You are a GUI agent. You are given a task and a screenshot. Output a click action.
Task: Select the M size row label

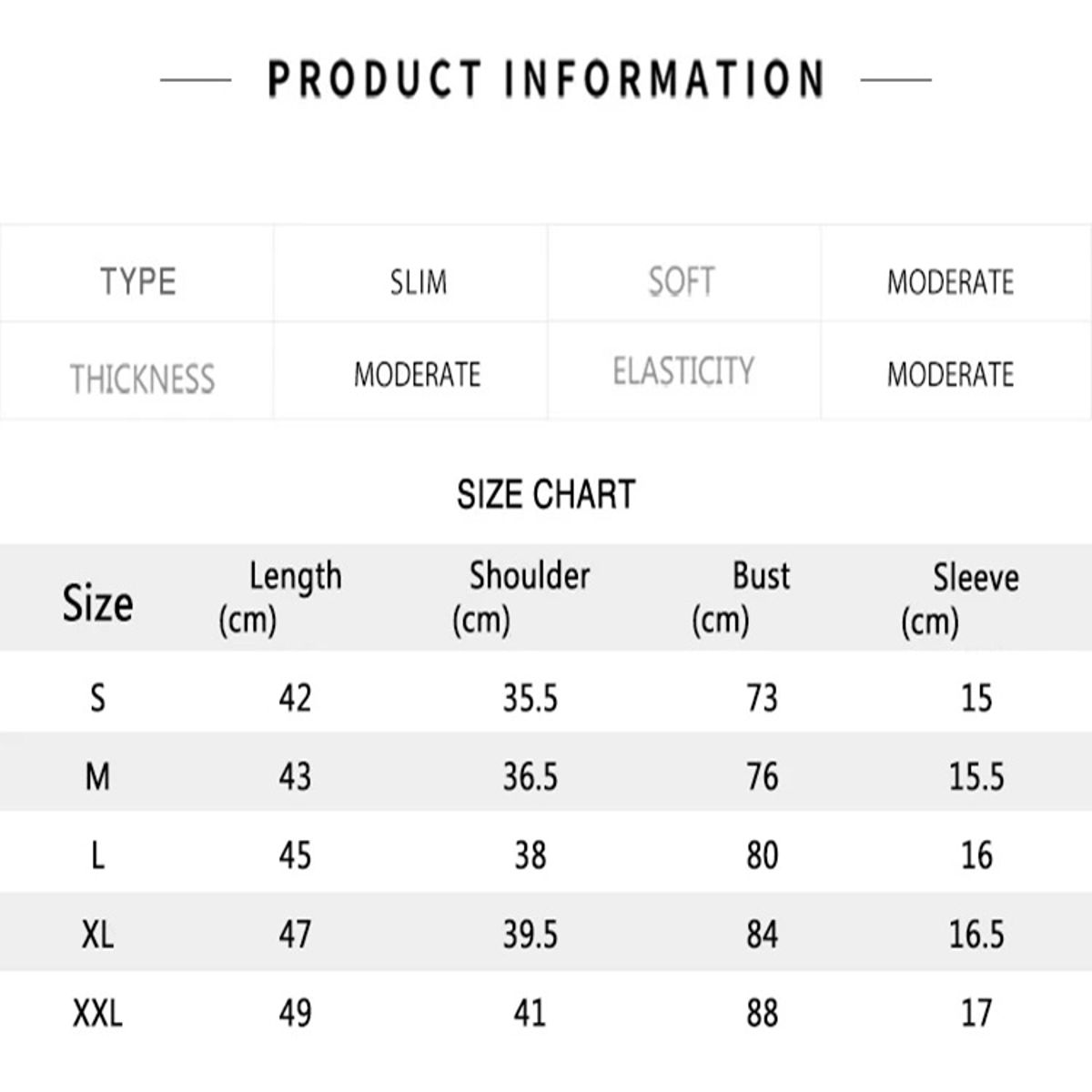(x=97, y=776)
